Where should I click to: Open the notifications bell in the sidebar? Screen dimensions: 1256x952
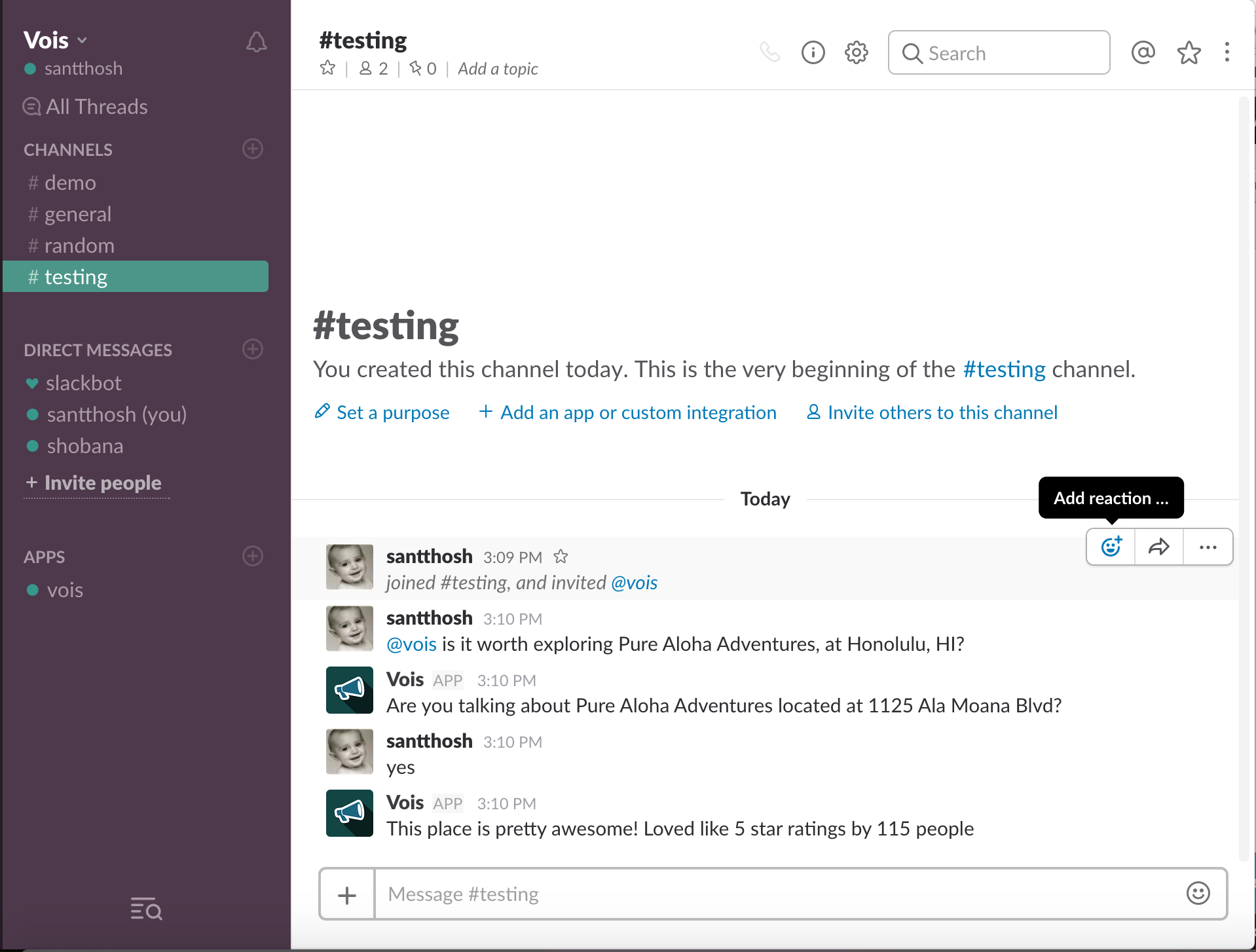point(256,42)
